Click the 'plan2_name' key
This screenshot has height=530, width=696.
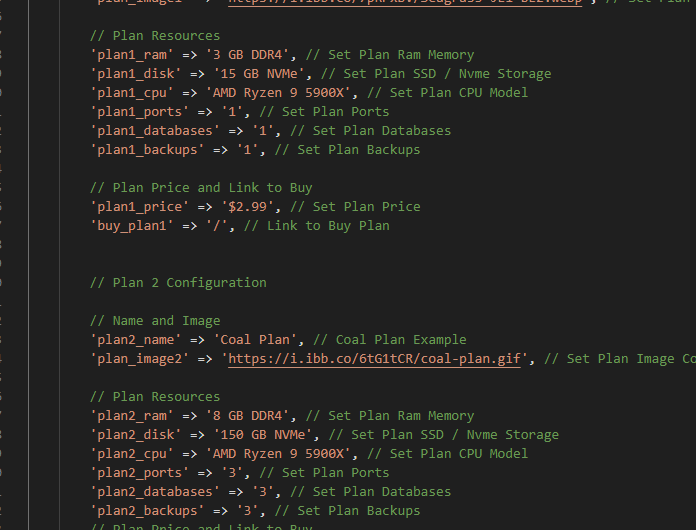point(132,340)
